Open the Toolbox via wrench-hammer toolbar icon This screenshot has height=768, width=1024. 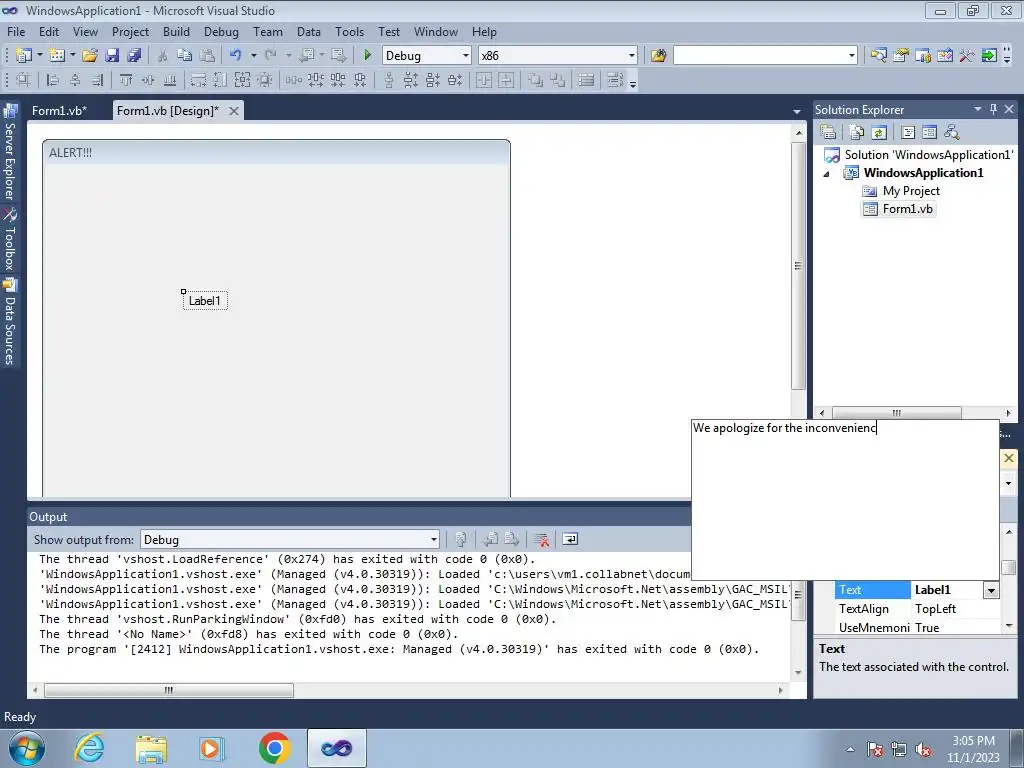click(x=967, y=56)
